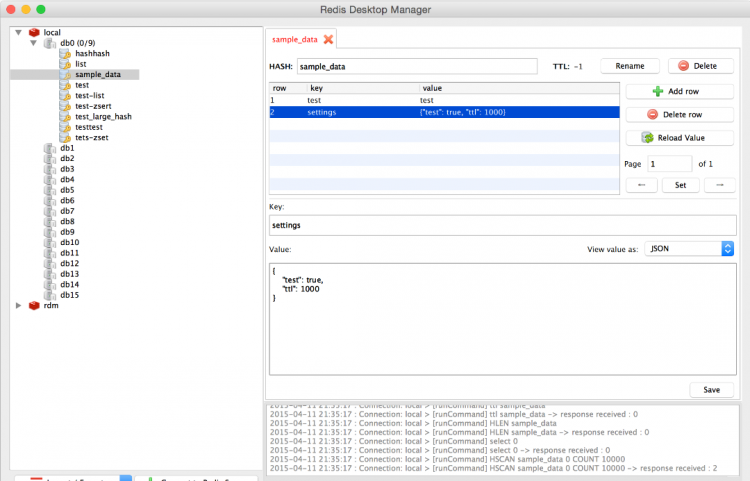Click the key icon beside testtest

tap(65, 127)
